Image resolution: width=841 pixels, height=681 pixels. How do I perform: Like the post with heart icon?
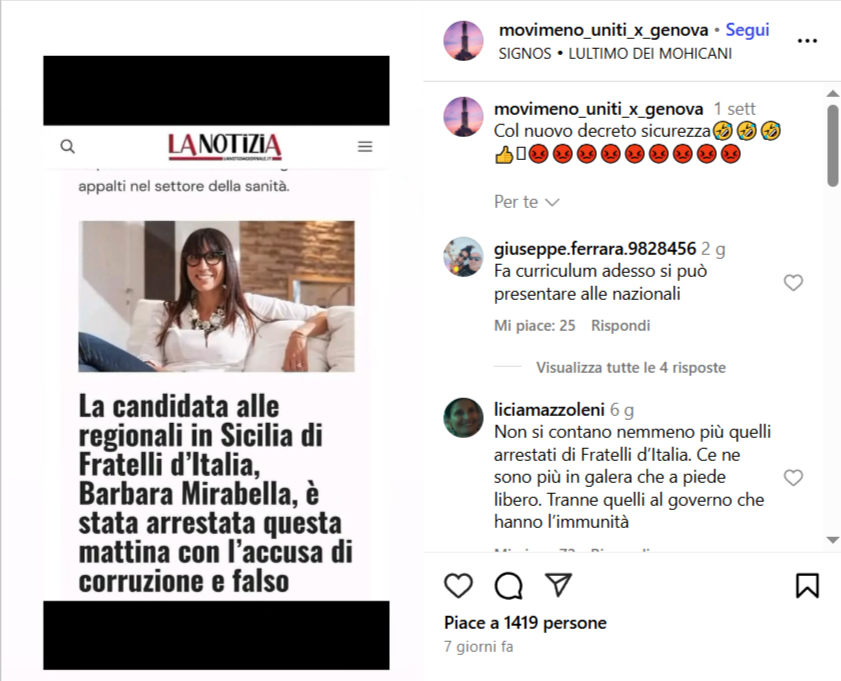[459, 585]
